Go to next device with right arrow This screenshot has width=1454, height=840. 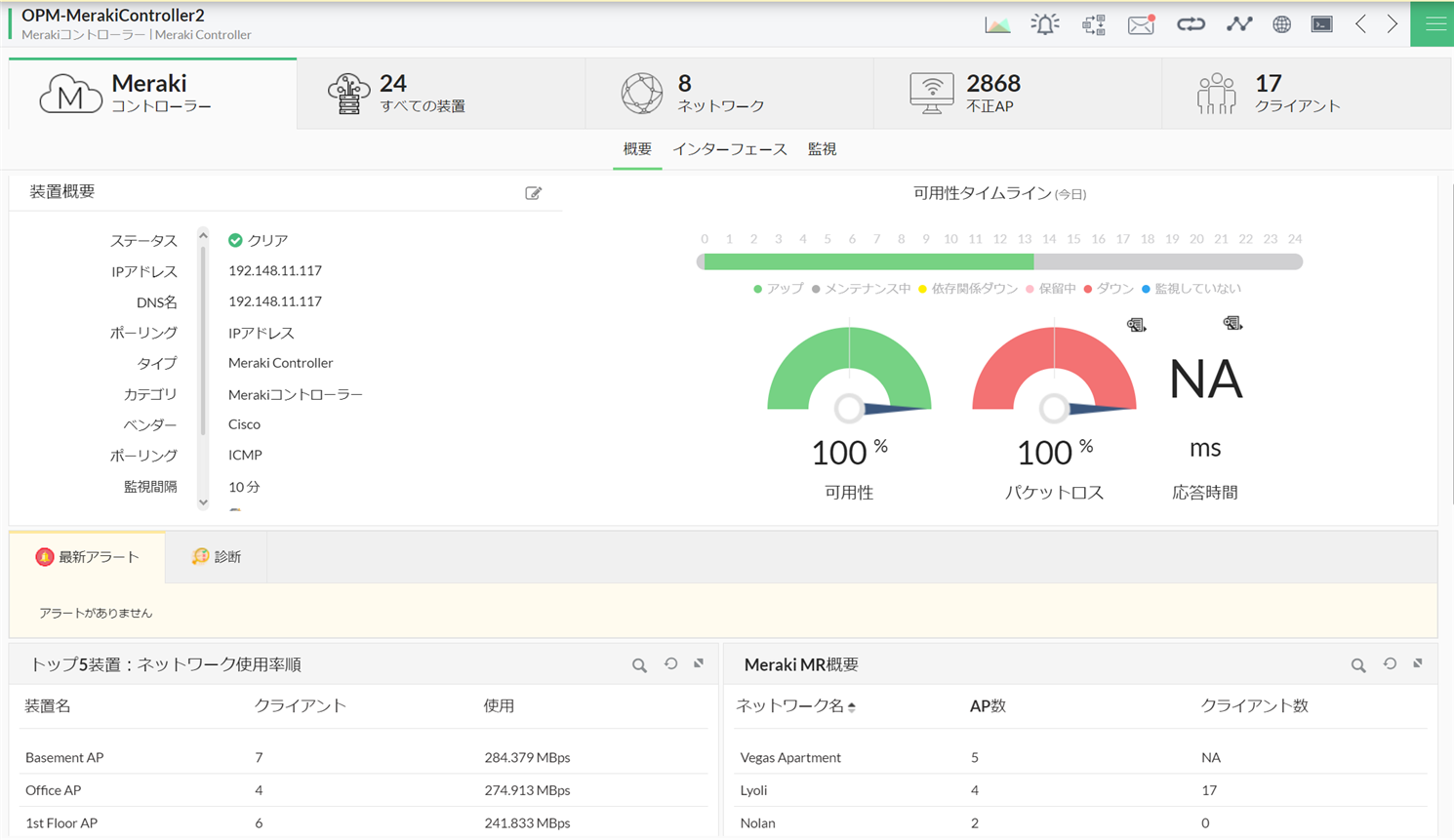[1392, 24]
